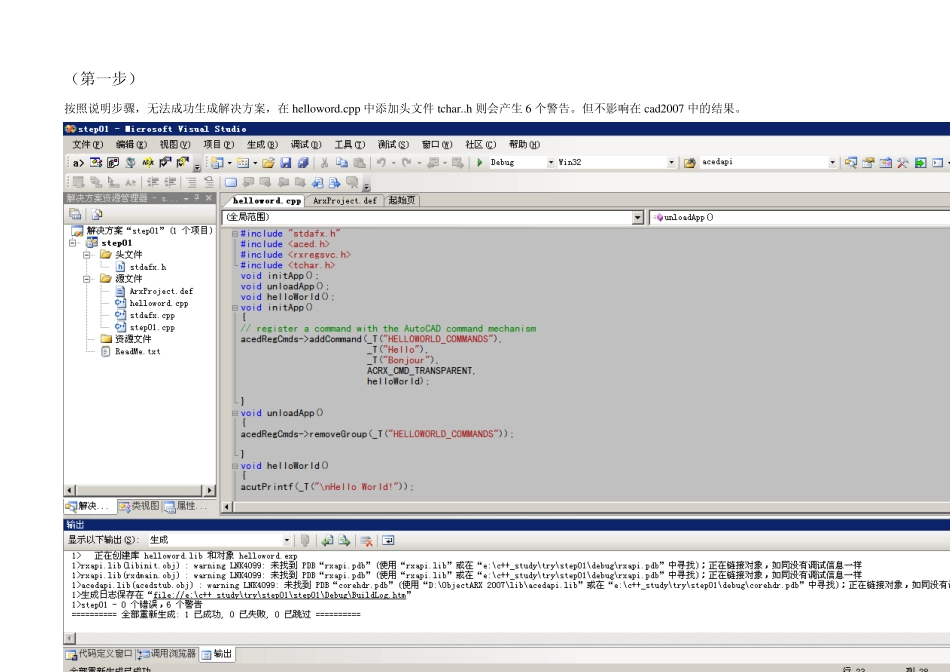The height and width of the screenshot is (672, 950).
Task: Switch to the ArxProject.def tab
Action: coord(345,201)
